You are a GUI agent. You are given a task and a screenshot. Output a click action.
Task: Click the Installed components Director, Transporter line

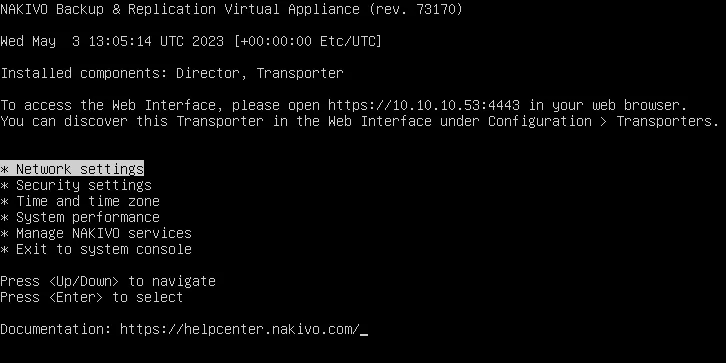click(x=172, y=73)
